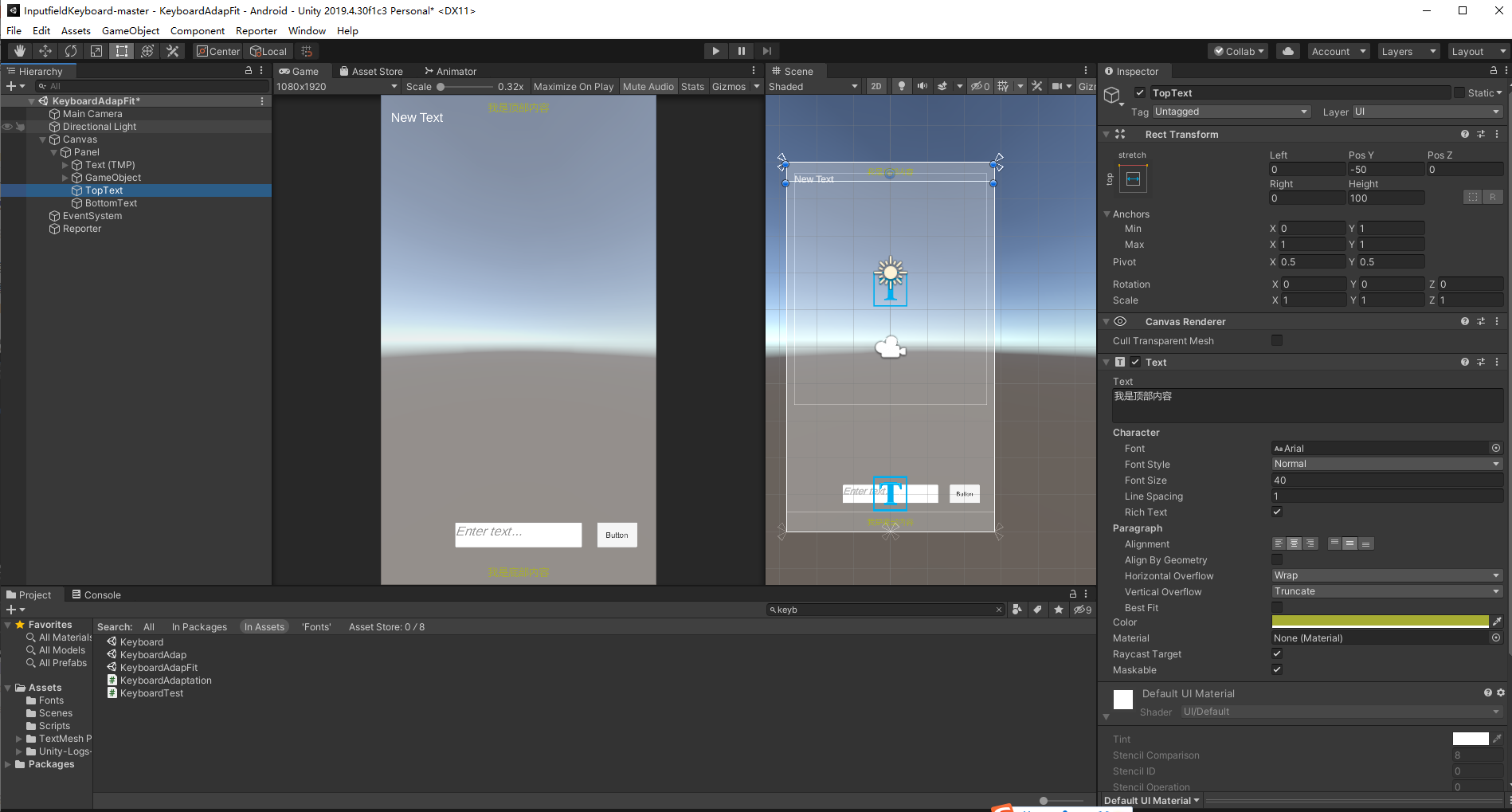1512x812 pixels.
Task: Set horizontal alignment to left
Action: [x=1279, y=543]
